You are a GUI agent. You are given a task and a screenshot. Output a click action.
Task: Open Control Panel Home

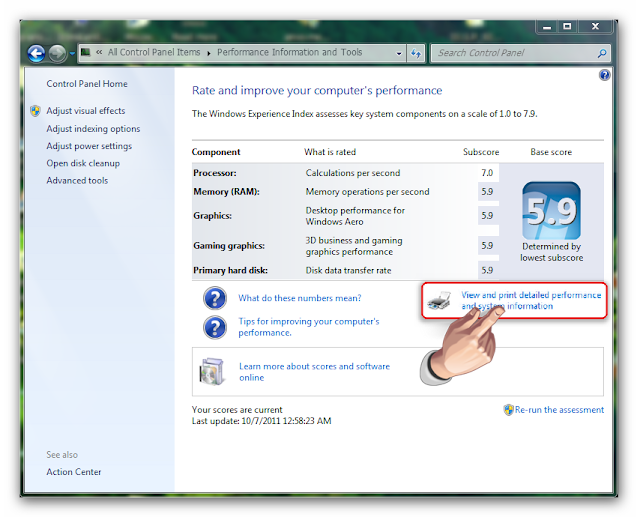click(87, 84)
